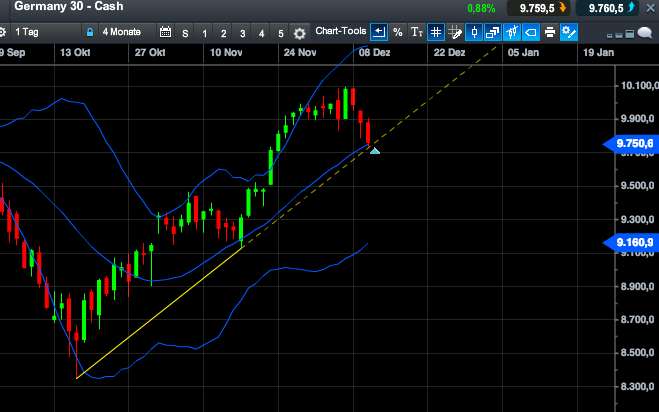Click the 9.160,9 price marker label
This screenshot has width=659, height=412.
point(631,243)
